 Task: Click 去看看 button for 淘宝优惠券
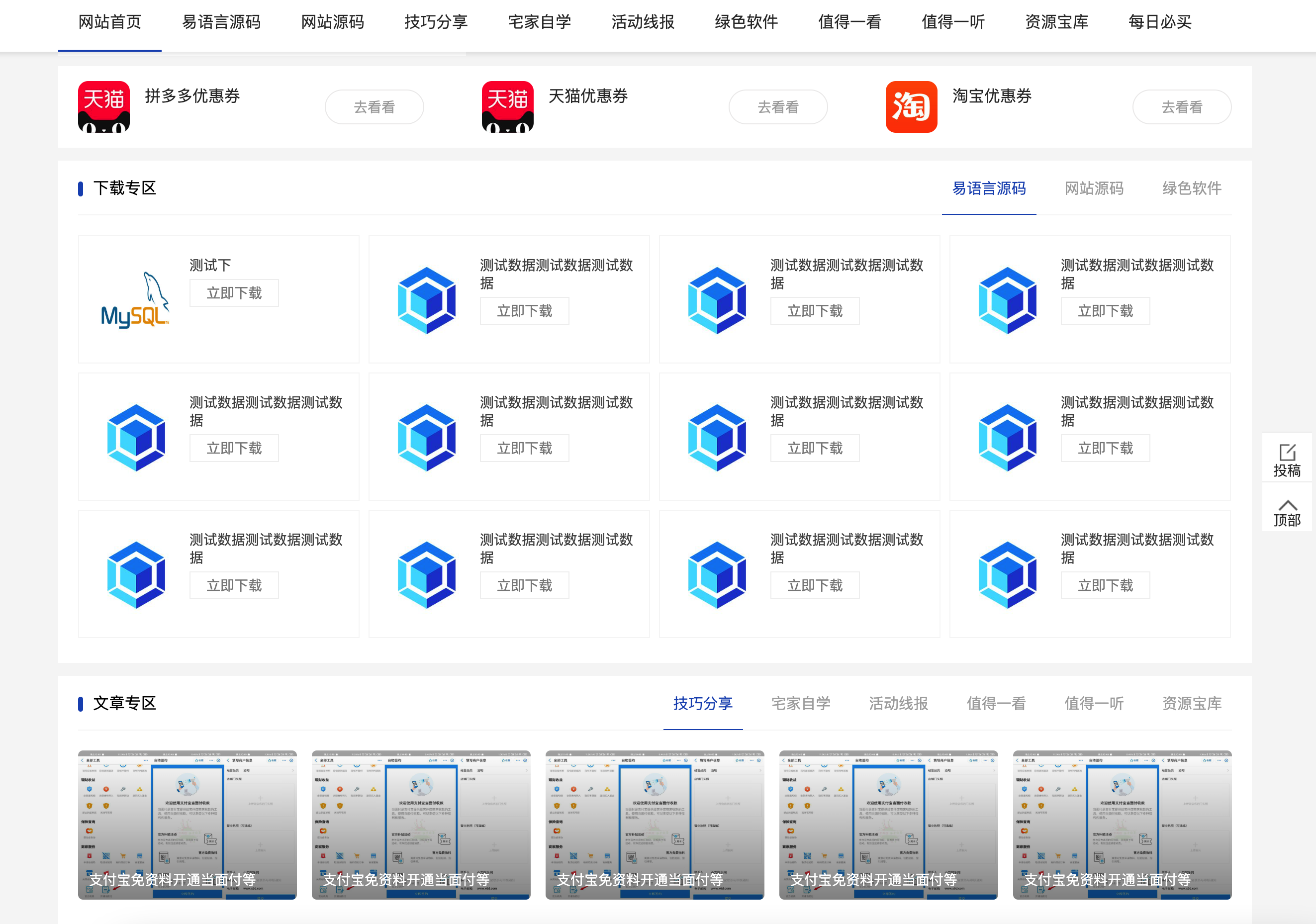pyautogui.click(x=1182, y=106)
